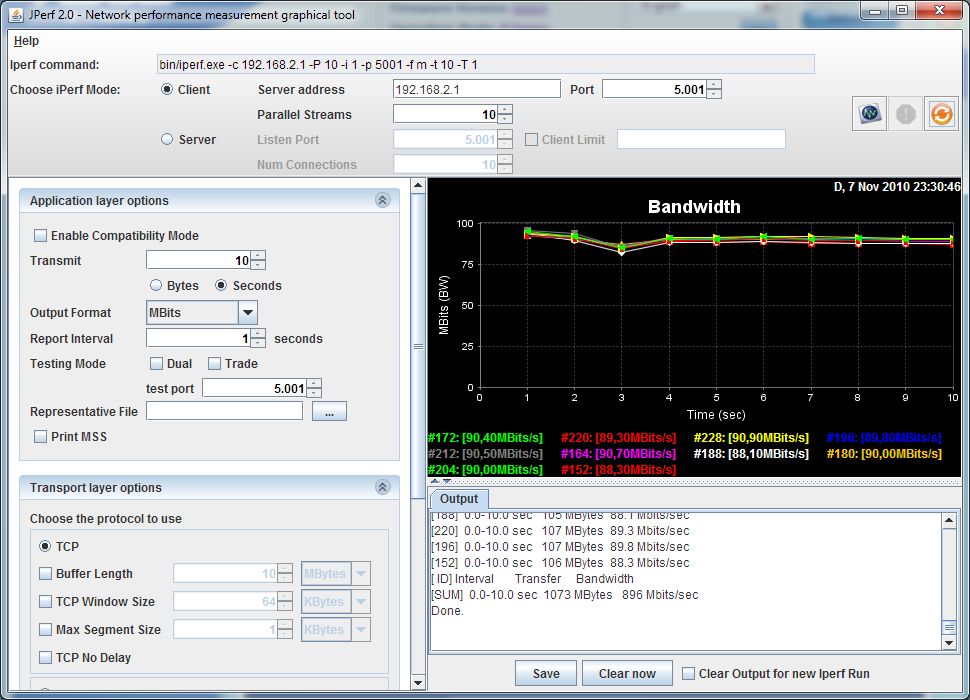The width and height of the screenshot is (970, 700).
Task: Click the Clear now button
Action: (x=627, y=673)
